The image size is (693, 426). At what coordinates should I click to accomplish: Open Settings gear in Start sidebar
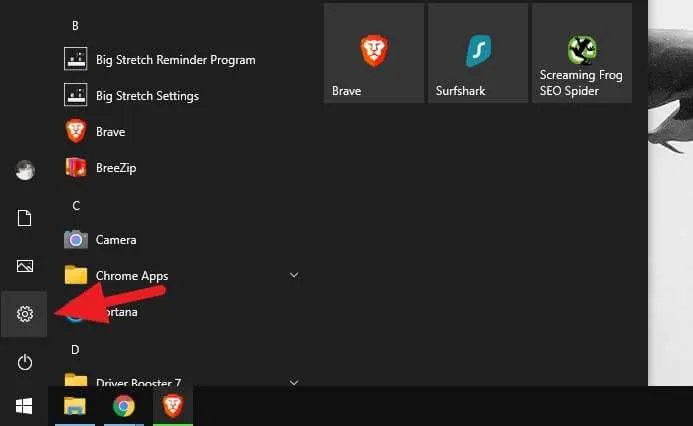(25, 314)
